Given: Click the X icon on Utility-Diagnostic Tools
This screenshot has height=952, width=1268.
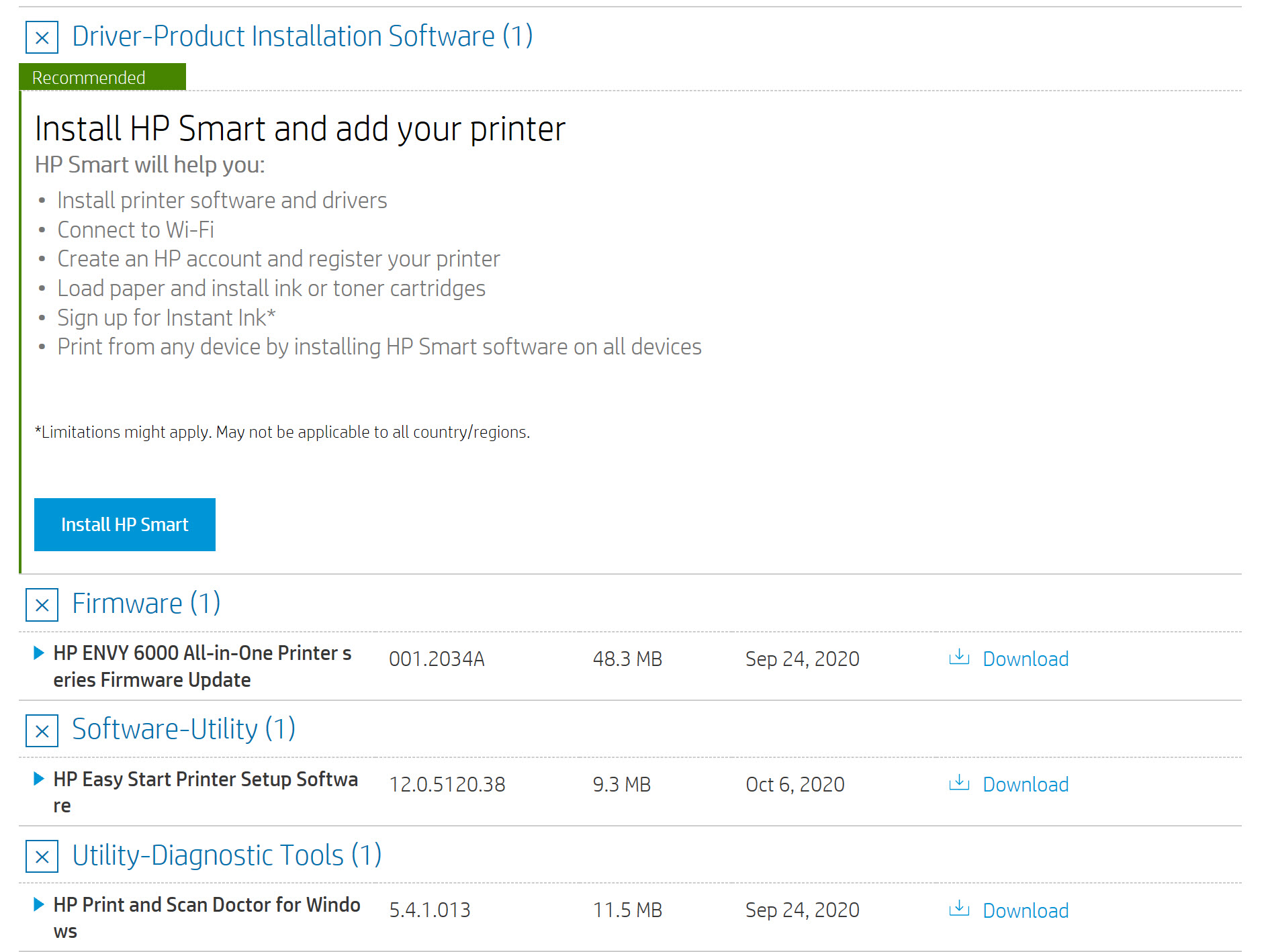Looking at the screenshot, I should pos(41,857).
